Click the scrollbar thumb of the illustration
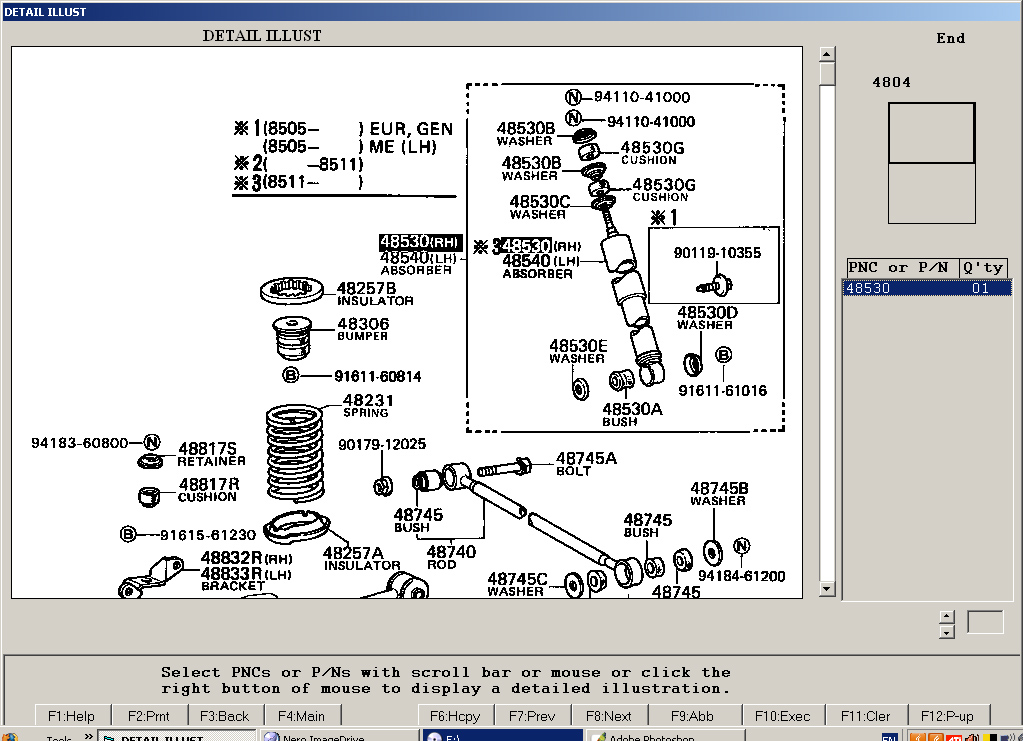The height and width of the screenshot is (741, 1023). (x=826, y=74)
